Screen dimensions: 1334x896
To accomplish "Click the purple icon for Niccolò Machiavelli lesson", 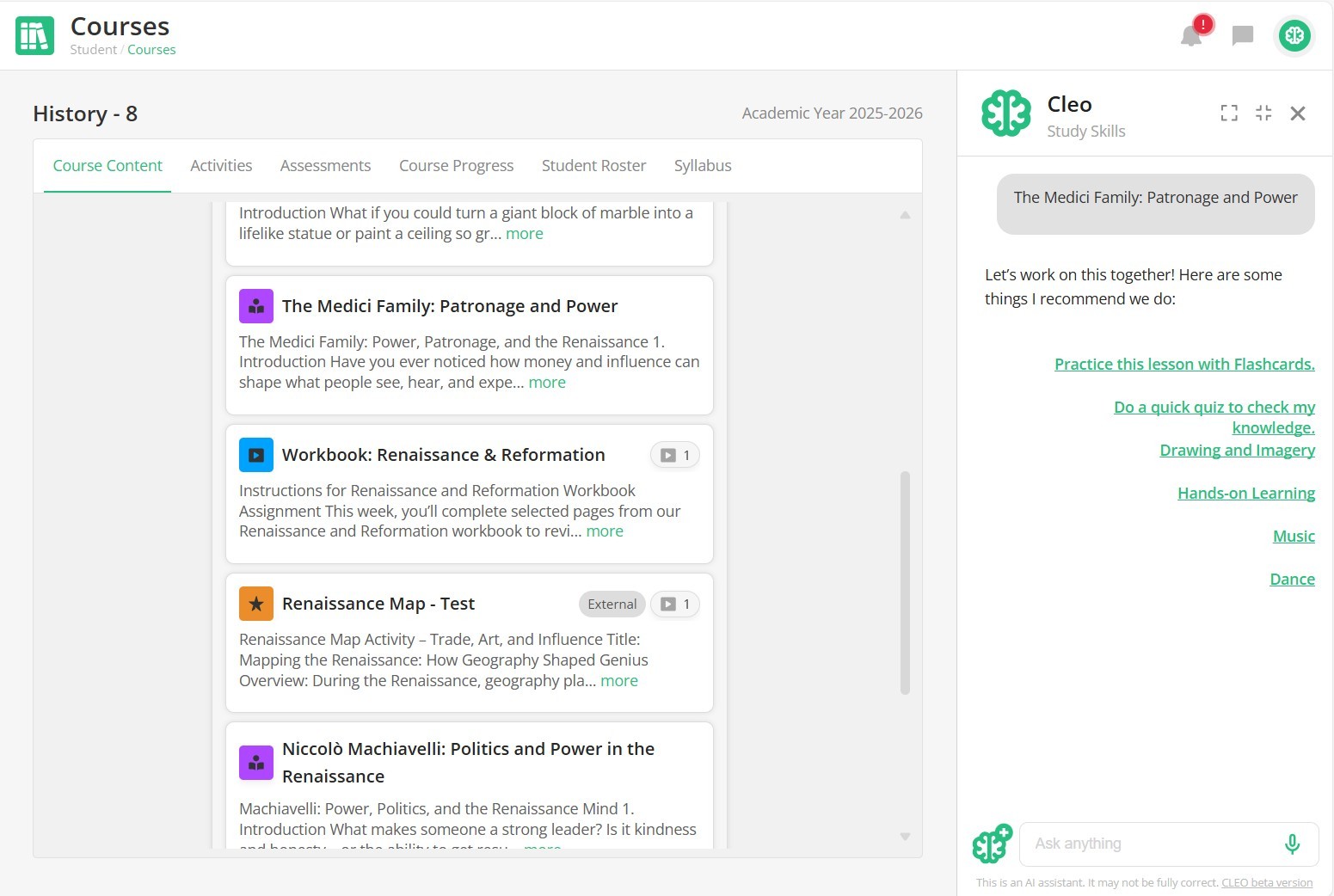I will coord(256,763).
